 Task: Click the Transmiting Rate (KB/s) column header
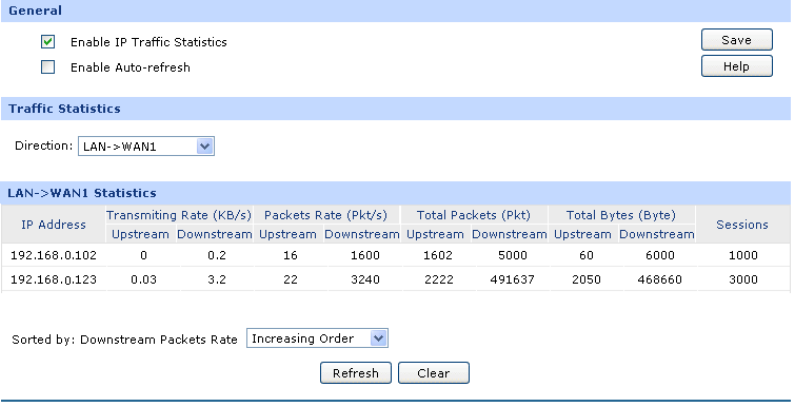tap(179, 215)
